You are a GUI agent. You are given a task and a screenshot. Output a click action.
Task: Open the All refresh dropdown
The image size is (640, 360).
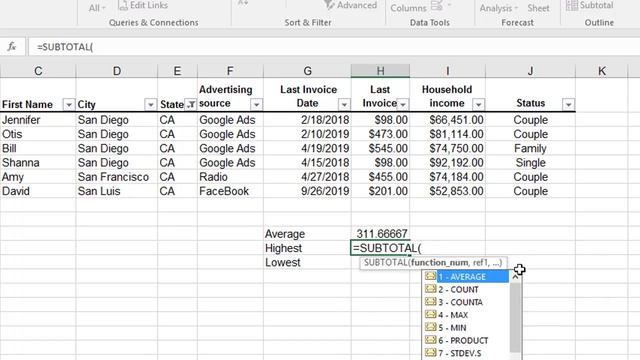(x=97, y=8)
